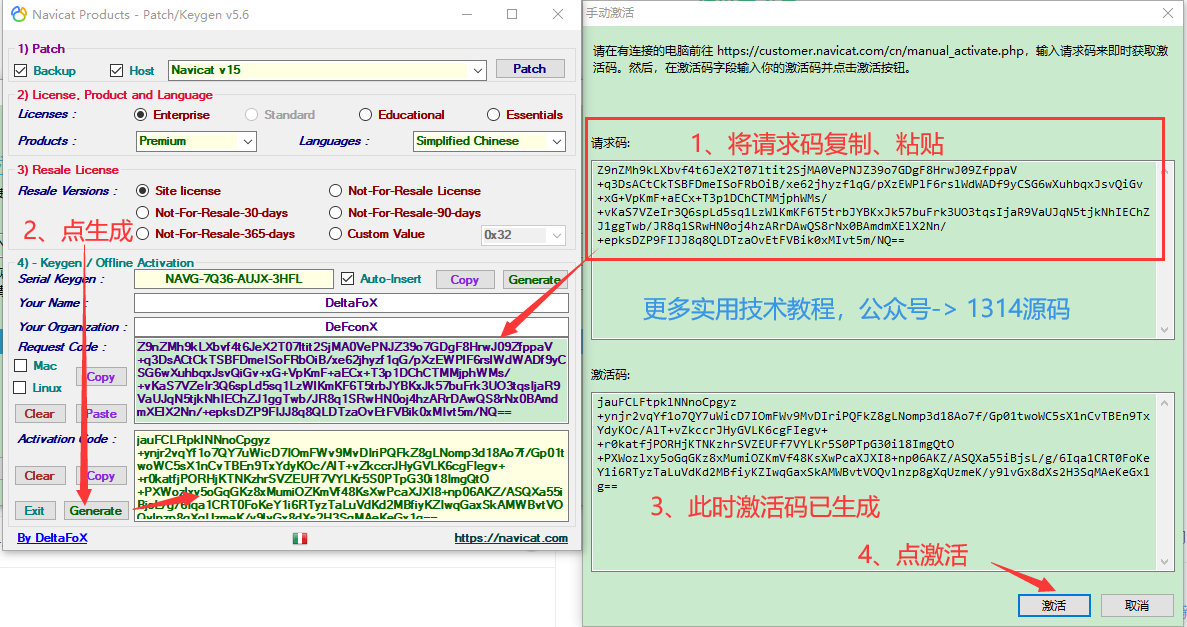
Task: Close the Patch/Keygen v5.6 window
Action: [x=558, y=14]
